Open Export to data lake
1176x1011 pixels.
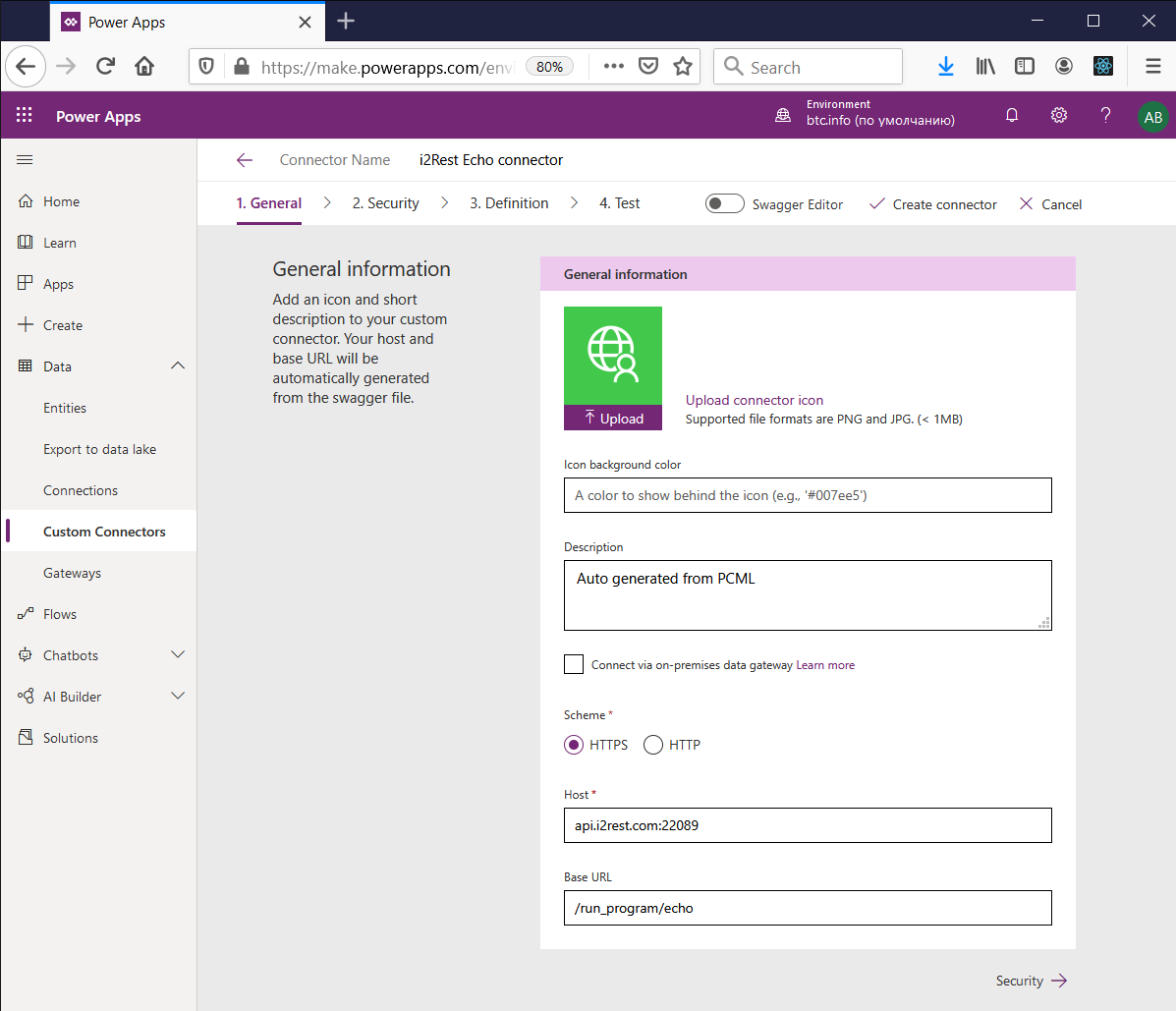(x=99, y=449)
